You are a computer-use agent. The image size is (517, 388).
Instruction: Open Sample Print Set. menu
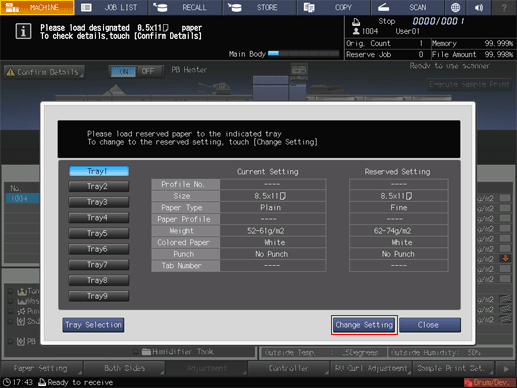click(x=454, y=368)
